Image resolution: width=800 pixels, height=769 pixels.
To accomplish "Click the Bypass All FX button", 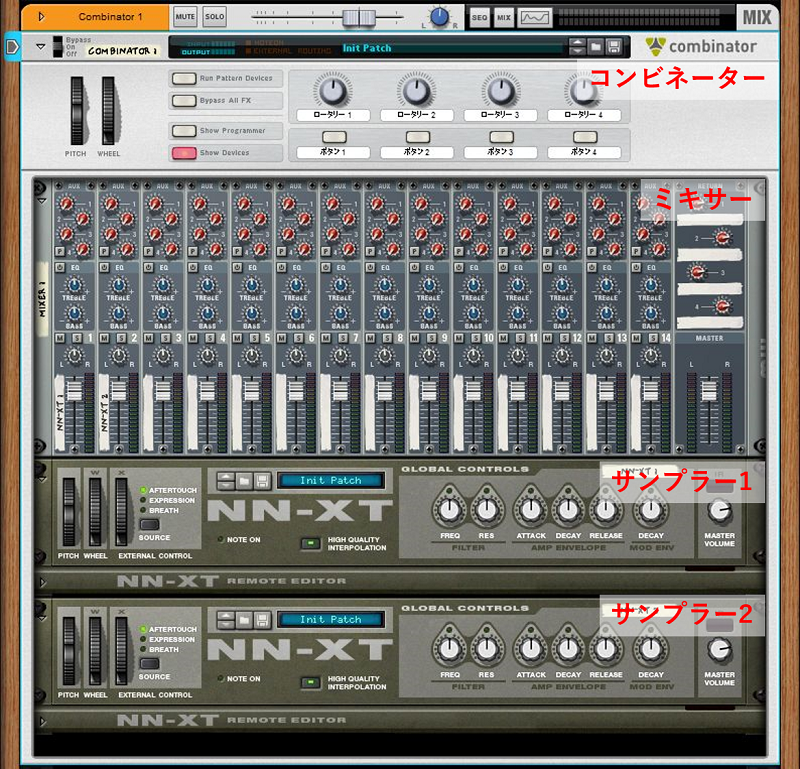I will point(184,101).
